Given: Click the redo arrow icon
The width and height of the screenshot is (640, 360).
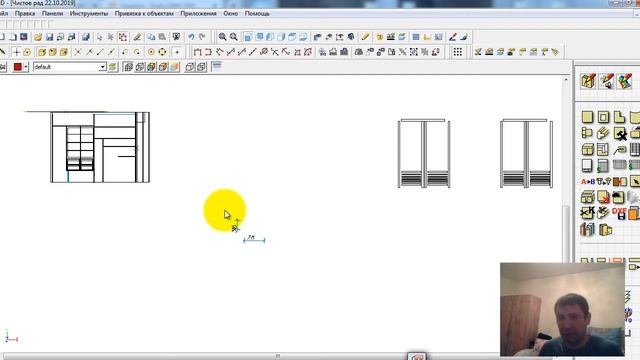Looking at the screenshot, I should point(202,37).
